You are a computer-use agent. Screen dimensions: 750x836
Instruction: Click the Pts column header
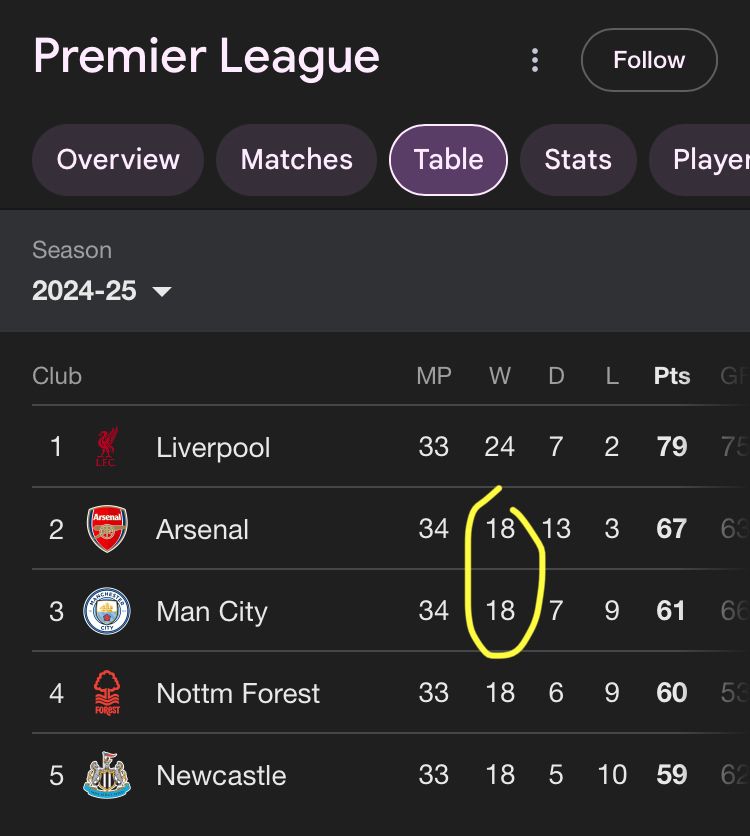(672, 376)
